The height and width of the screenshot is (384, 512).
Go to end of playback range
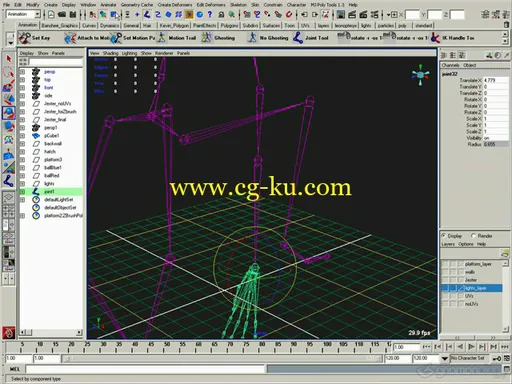pyautogui.click(x=506, y=347)
